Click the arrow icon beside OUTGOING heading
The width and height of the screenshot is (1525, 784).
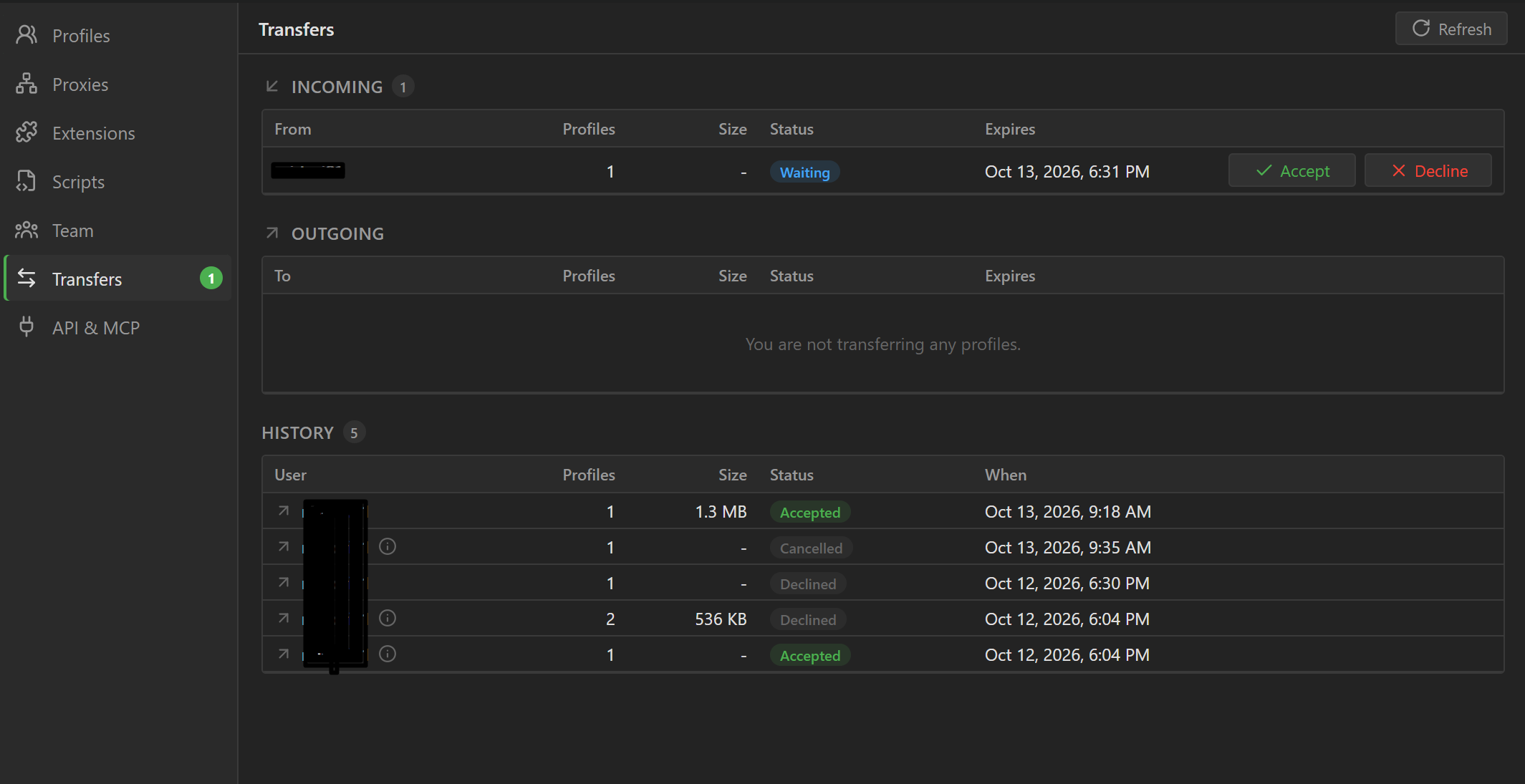click(x=272, y=233)
